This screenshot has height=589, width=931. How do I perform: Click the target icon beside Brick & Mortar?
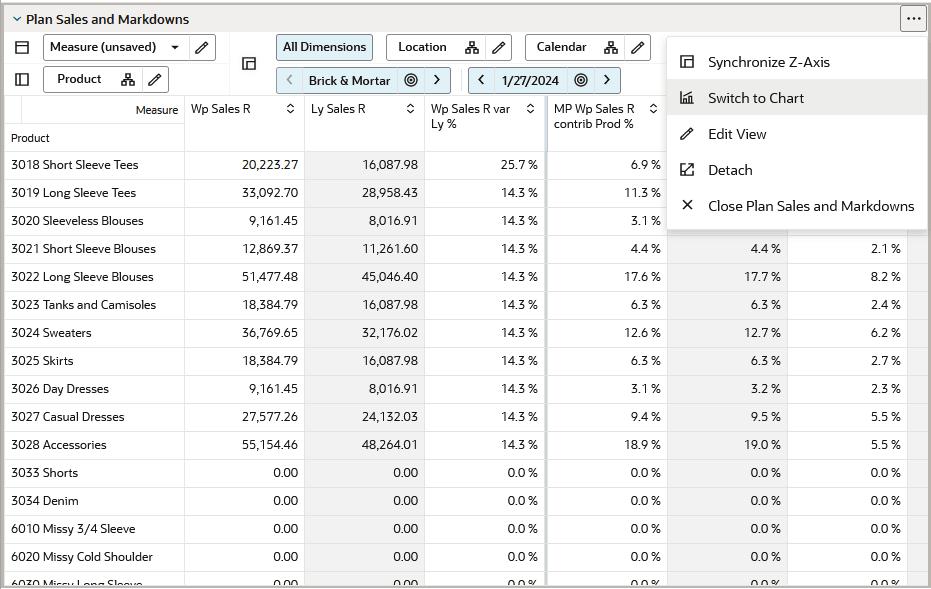[411, 80]
